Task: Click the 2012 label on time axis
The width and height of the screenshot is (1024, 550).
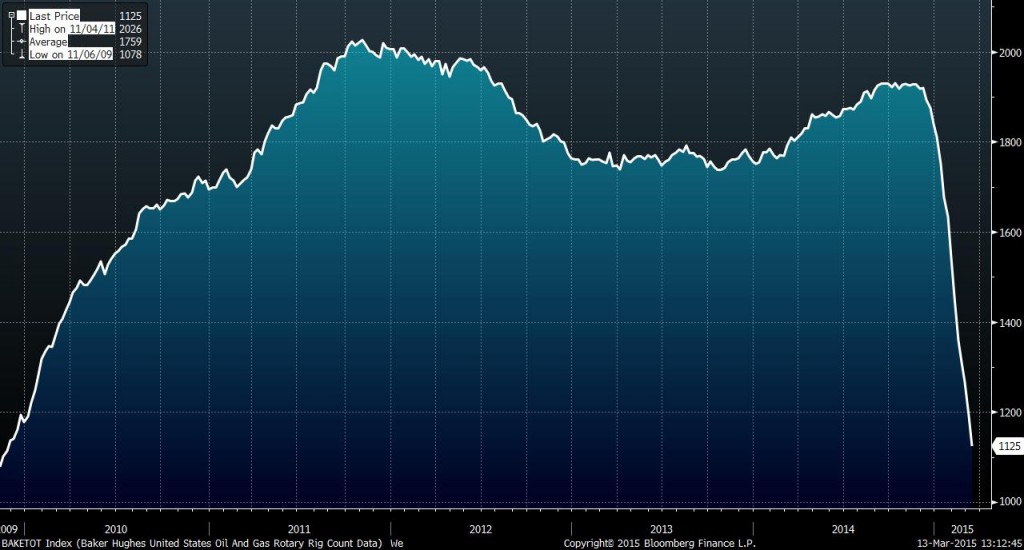Action: coord(481,528)
